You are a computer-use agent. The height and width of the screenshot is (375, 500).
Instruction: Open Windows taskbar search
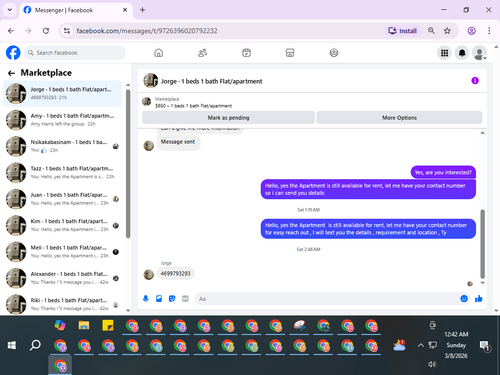35,345
